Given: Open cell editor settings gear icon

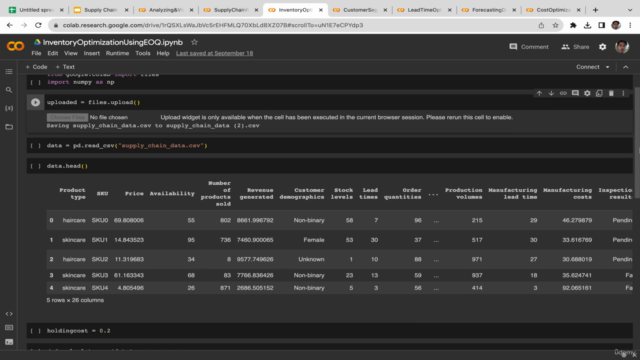Looking at the screenshot, I should pyautogui.click(x=587, y=93).
